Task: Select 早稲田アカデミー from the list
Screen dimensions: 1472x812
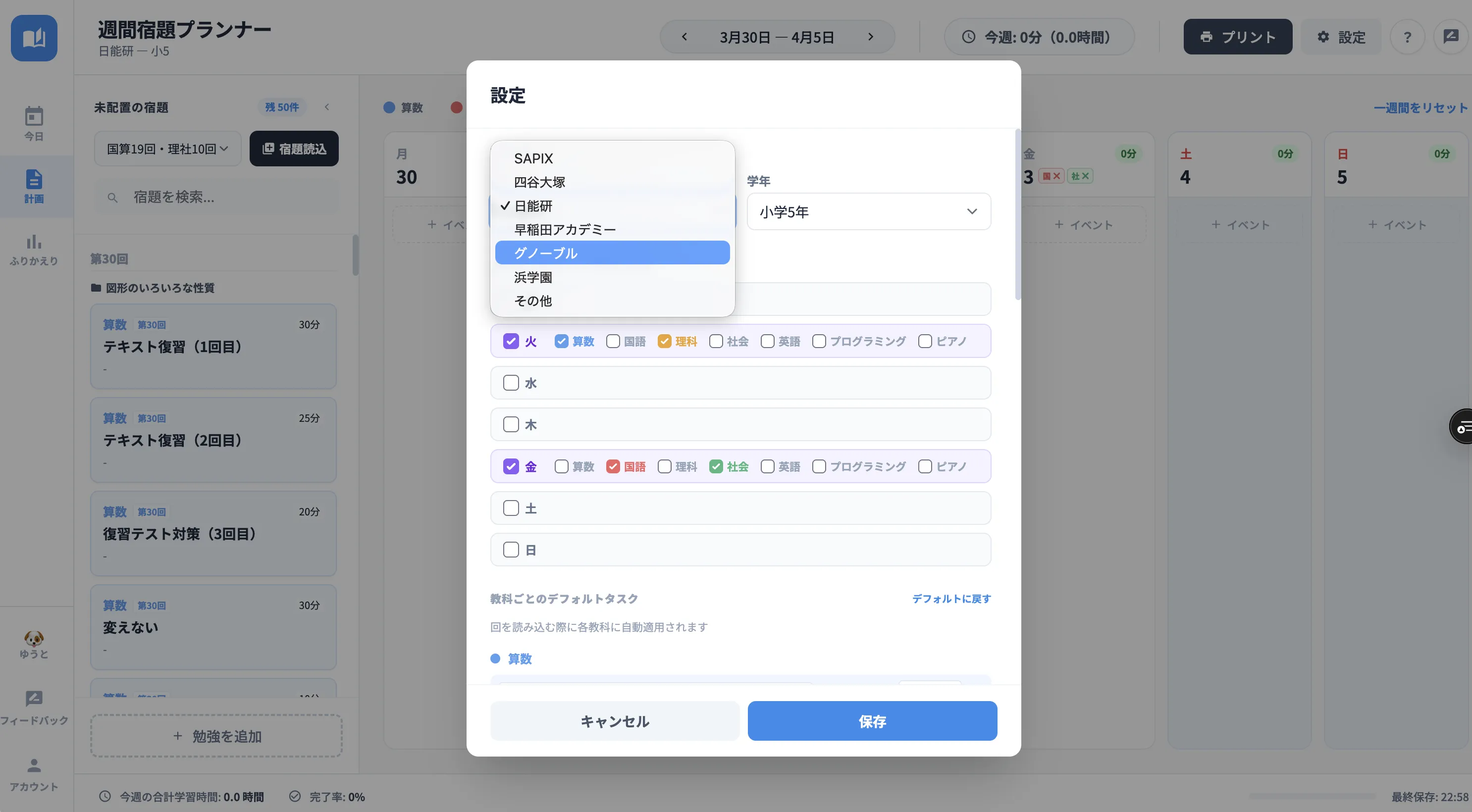Action: pos(612,229)
